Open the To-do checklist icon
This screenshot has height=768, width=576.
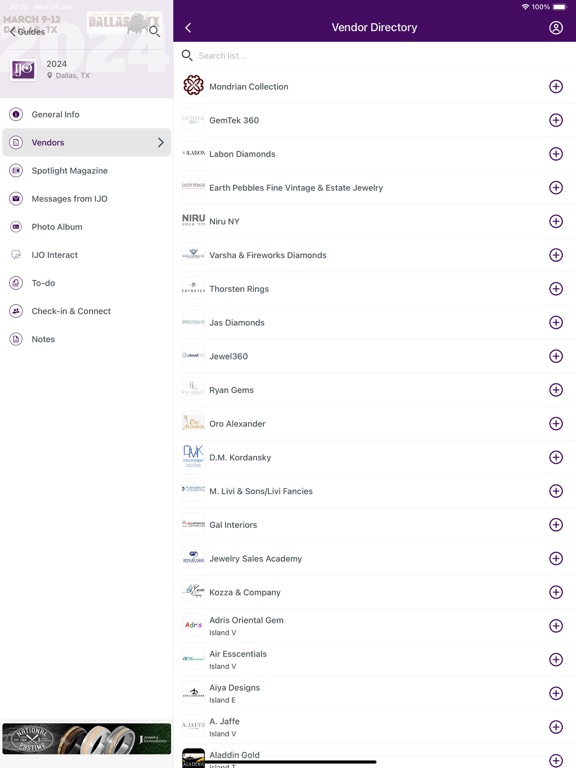pos(16,283)
